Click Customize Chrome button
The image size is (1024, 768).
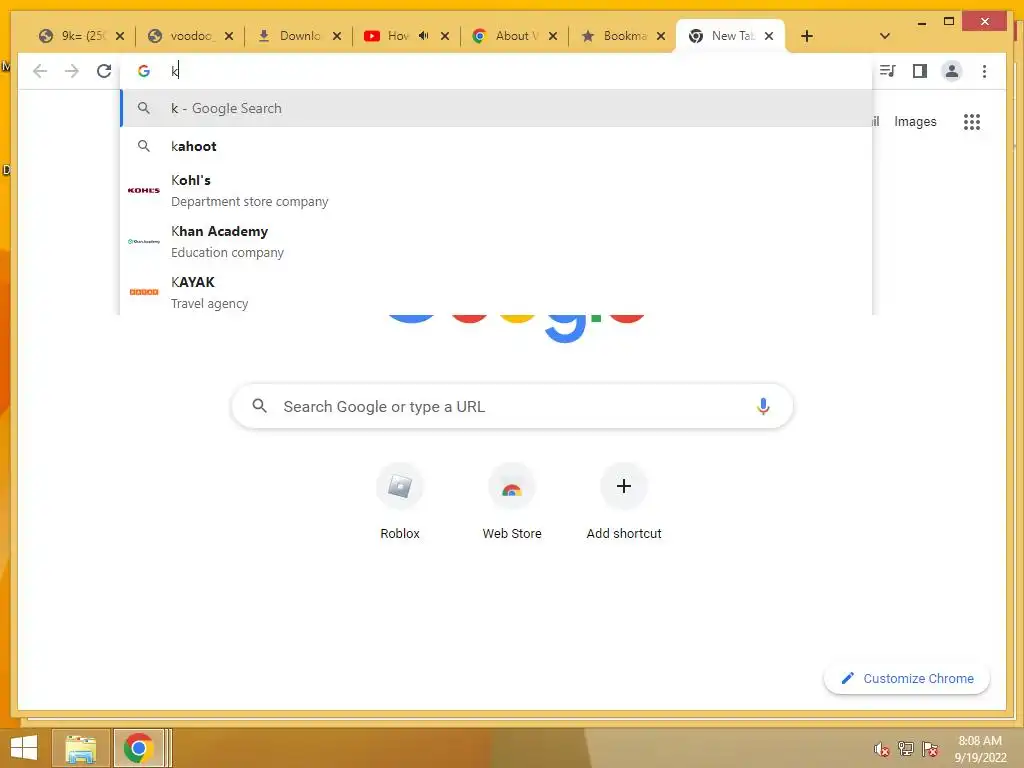(x=906, y=679)
